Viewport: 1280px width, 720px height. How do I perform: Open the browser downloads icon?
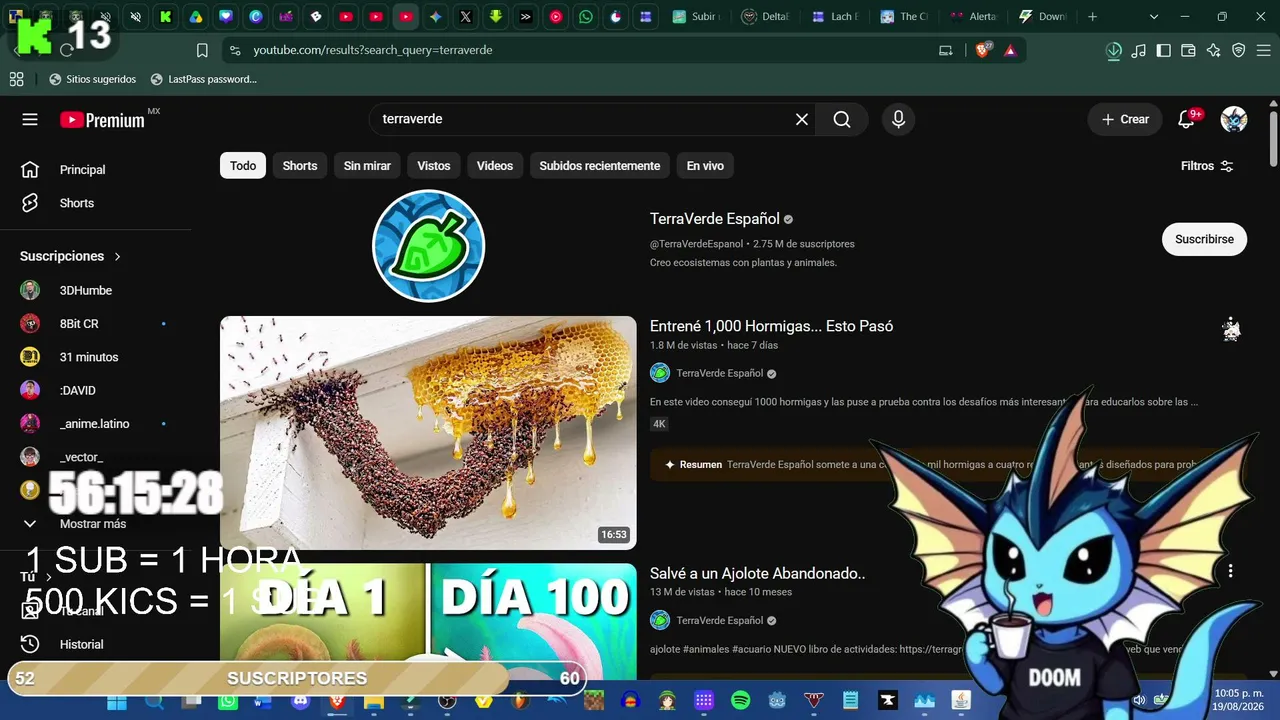tap(1114, 50)
